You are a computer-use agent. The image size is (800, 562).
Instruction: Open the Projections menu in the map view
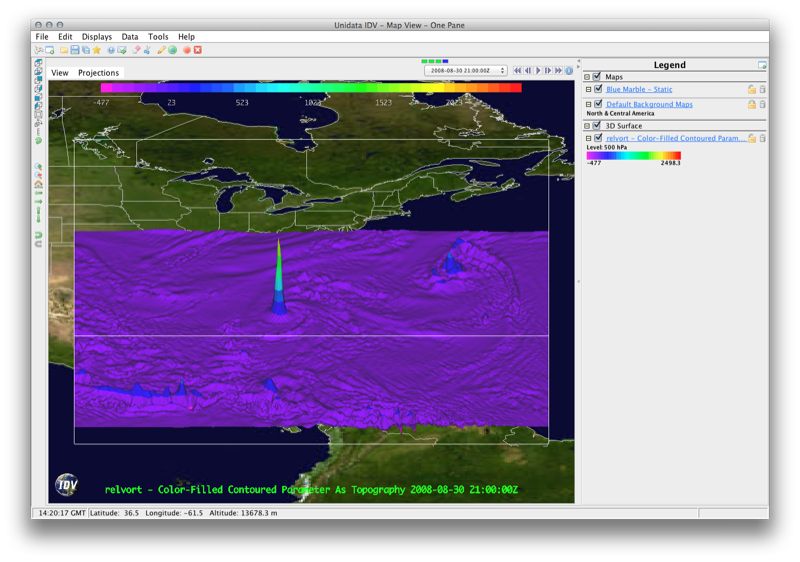[98, 73]
